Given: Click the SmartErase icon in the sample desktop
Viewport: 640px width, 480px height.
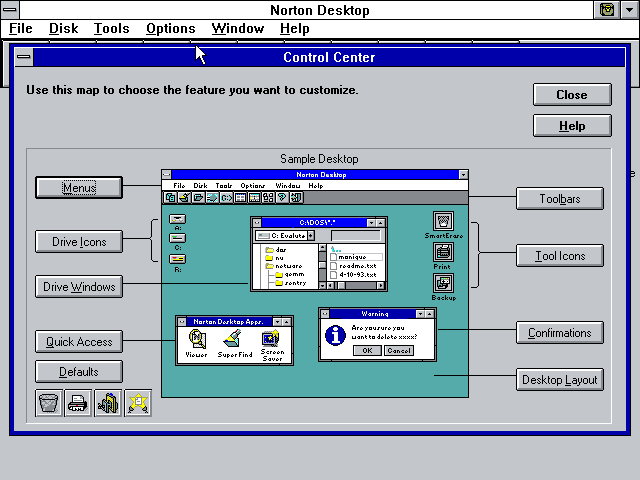Looking at the screenshot, I should [443, 222].
